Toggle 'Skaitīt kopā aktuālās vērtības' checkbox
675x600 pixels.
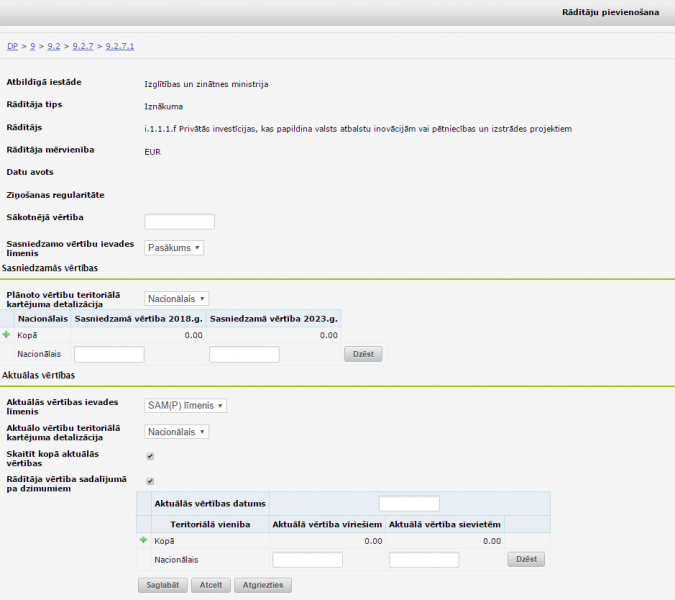pyautogui.click(x=150, y=456)
